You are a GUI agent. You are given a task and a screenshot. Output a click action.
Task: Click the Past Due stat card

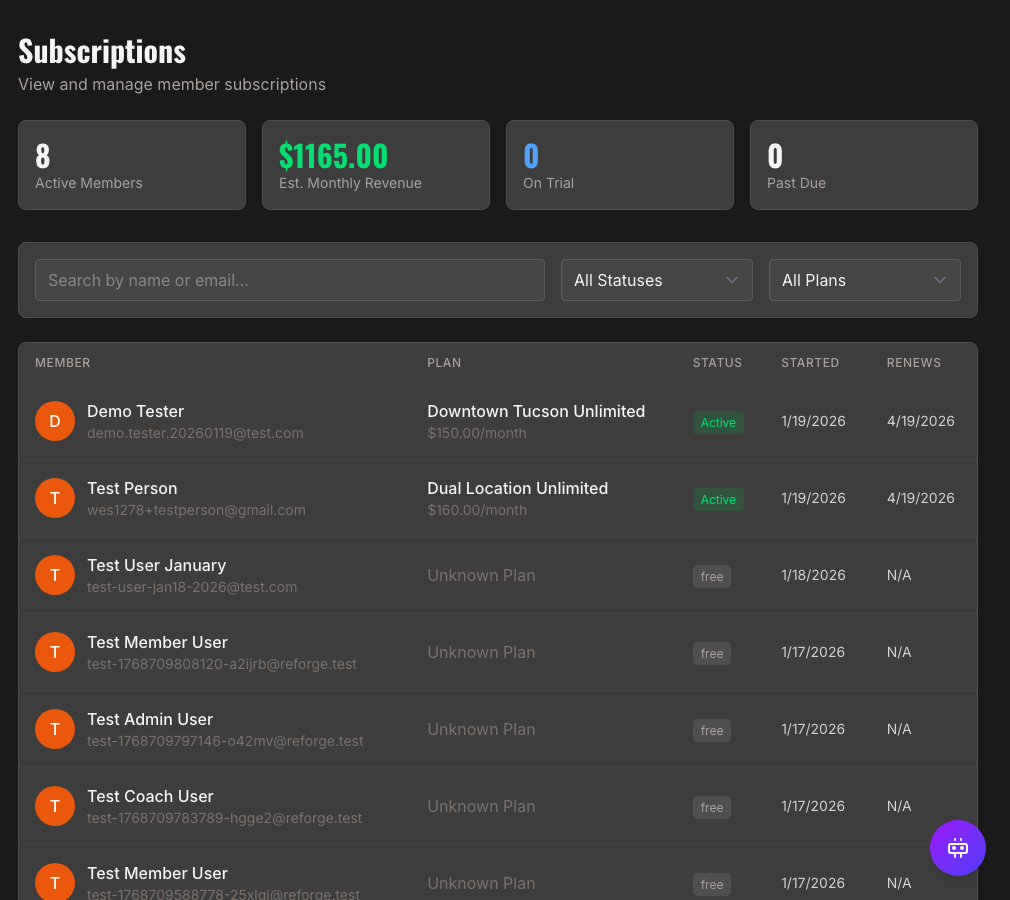(x=864, y=165)
